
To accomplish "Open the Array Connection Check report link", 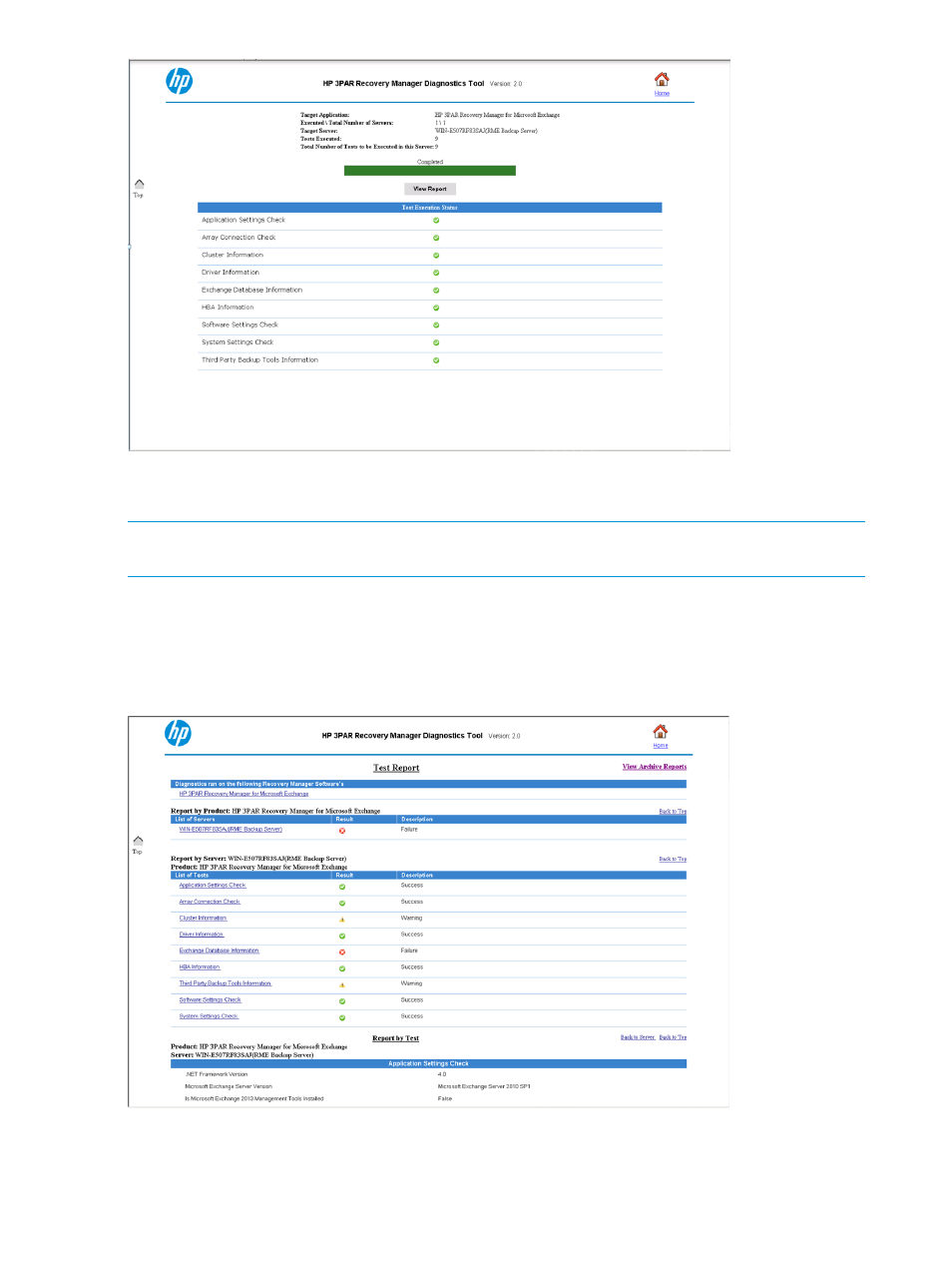I will click(210, 902).
